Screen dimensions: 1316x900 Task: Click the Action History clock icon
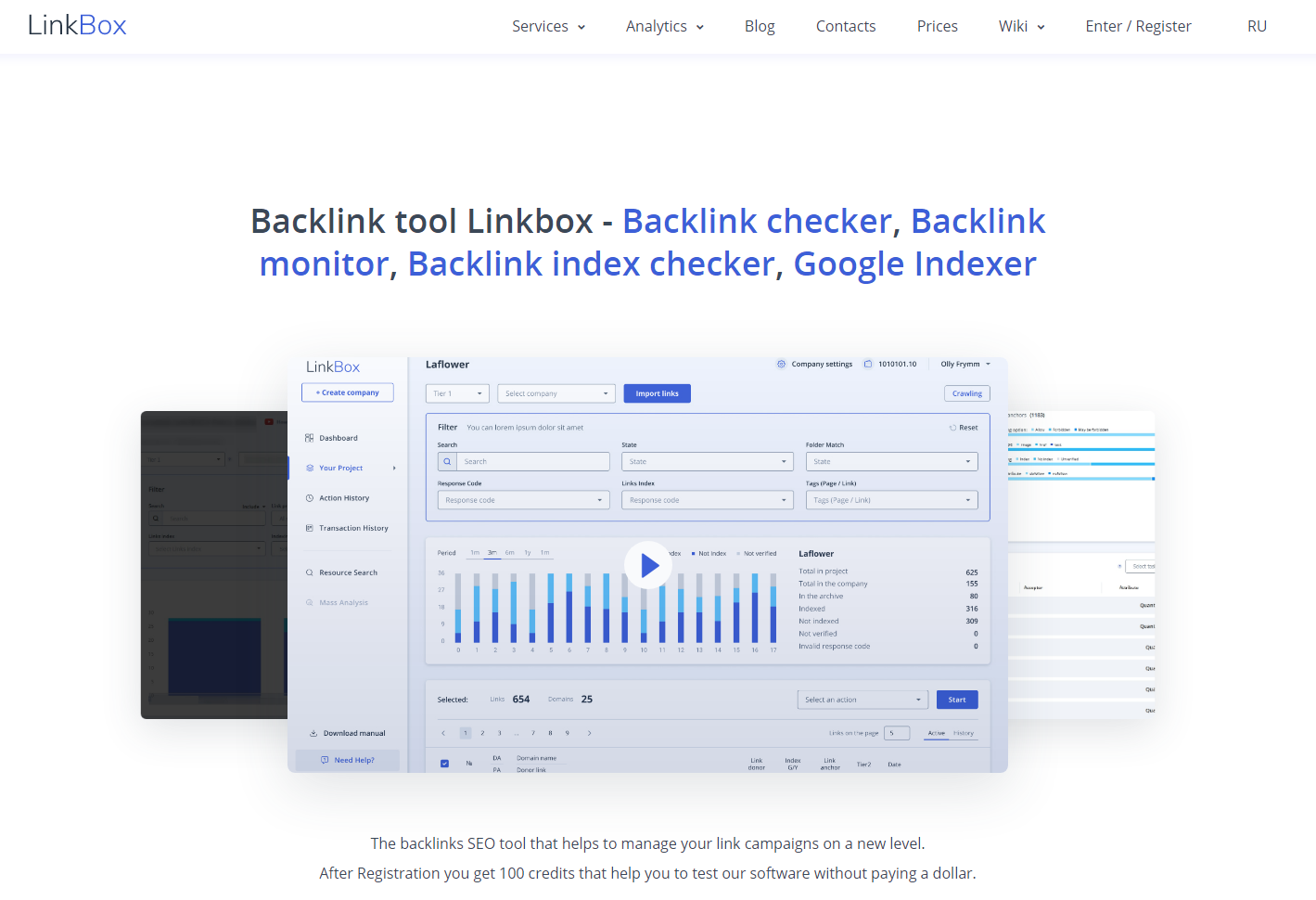click(311, 497)
